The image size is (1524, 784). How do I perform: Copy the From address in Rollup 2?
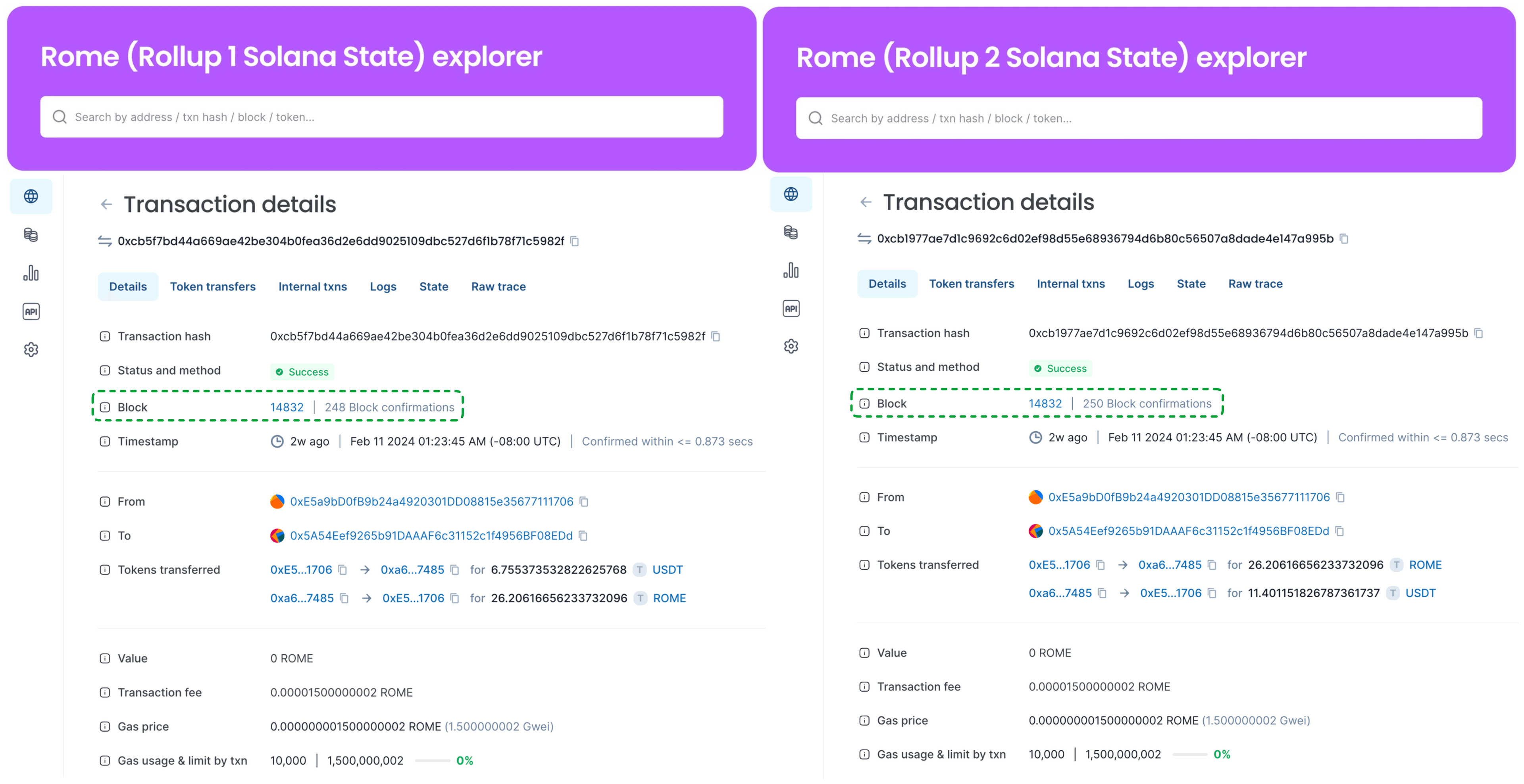pyautogui.click(x=1341, y=498)
